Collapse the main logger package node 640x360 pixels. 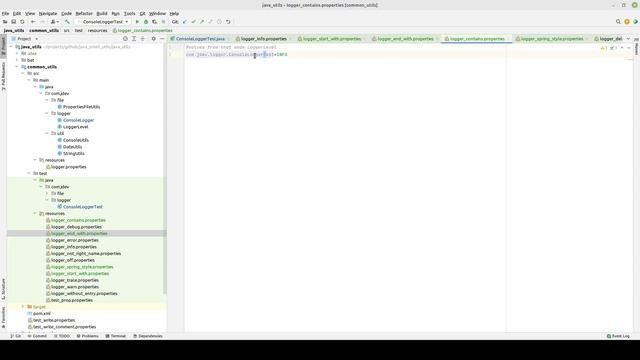[47, 113]
